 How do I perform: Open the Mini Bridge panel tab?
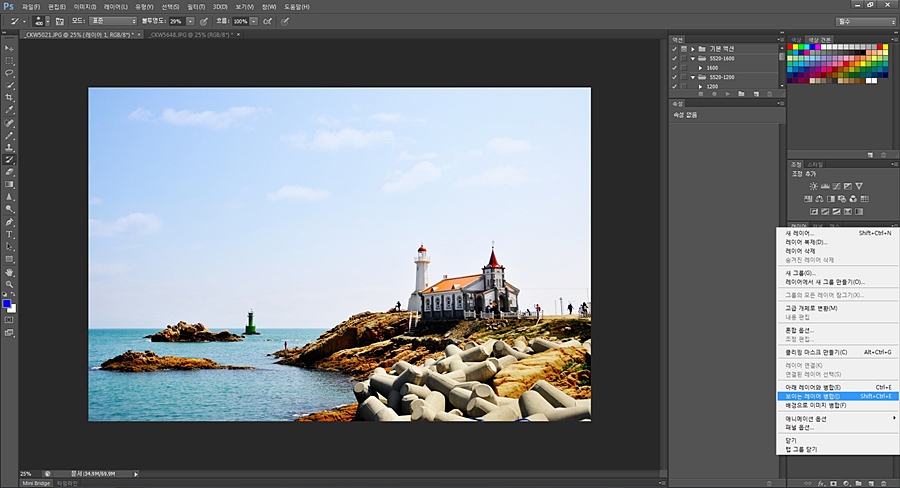(36, 483)
